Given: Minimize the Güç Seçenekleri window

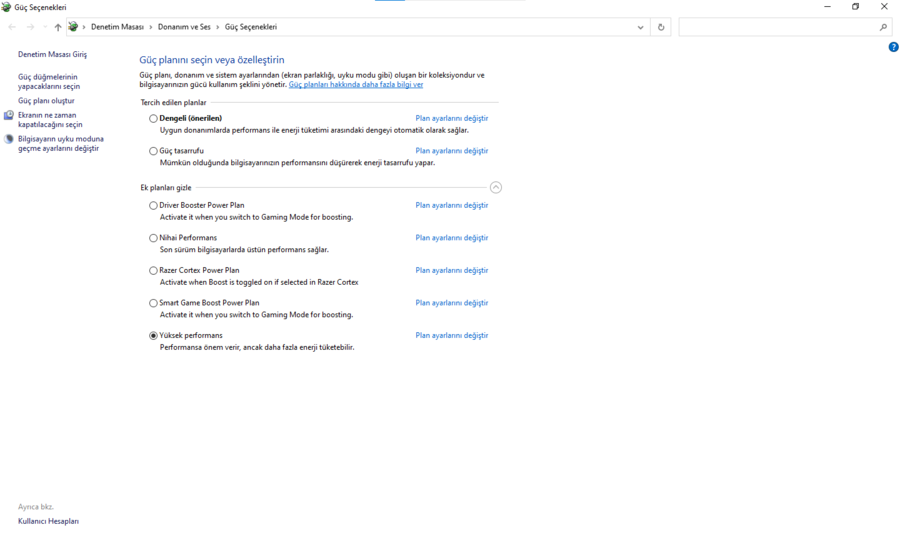Looking at the screenshot, I should click(827, 7).
